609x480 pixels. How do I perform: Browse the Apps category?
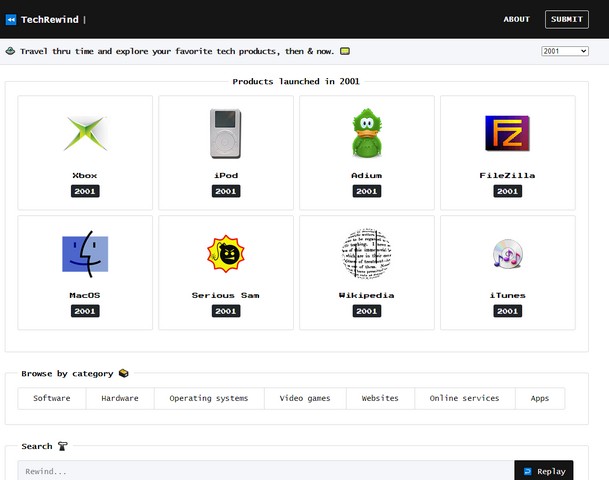click(539, 398)
